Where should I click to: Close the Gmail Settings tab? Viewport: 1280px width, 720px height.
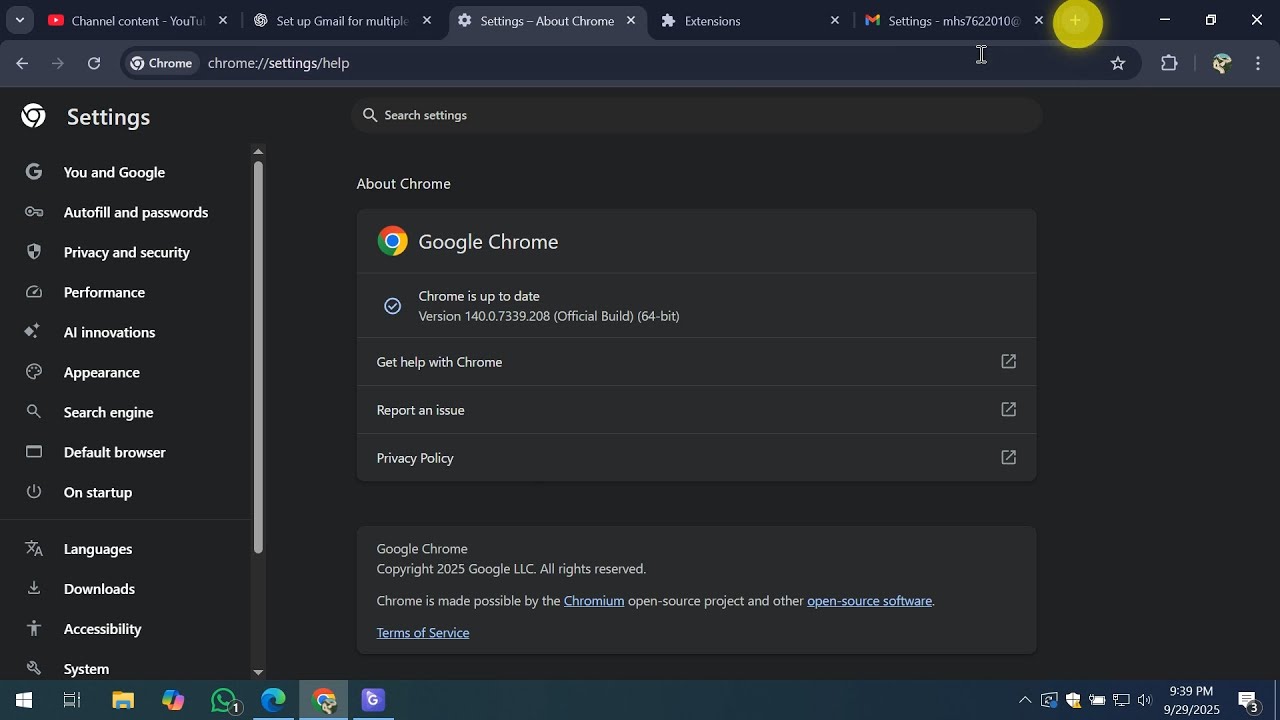coord(1039,20)
